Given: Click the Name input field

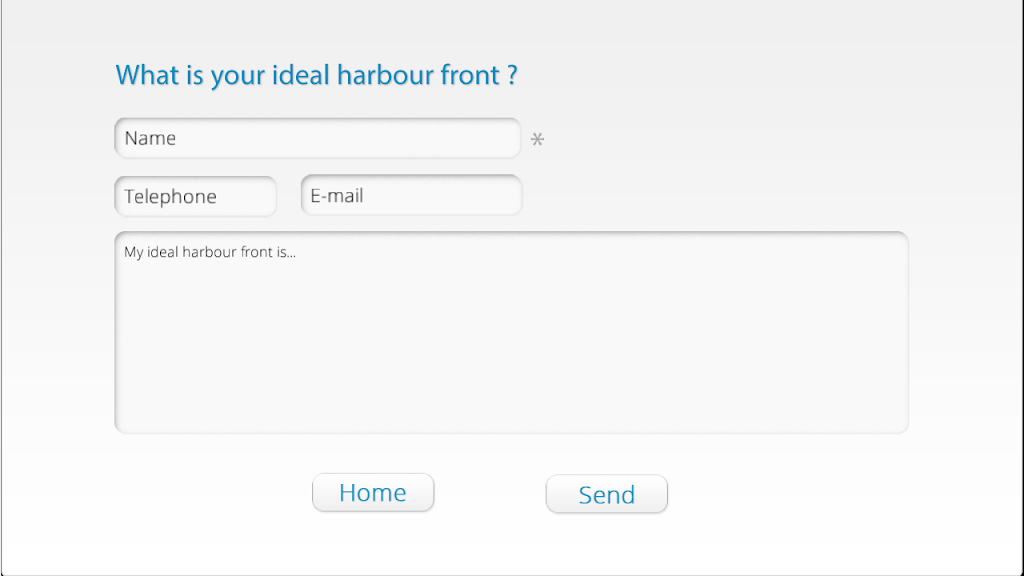Looking at the screenshot, I should click(317, 138).
